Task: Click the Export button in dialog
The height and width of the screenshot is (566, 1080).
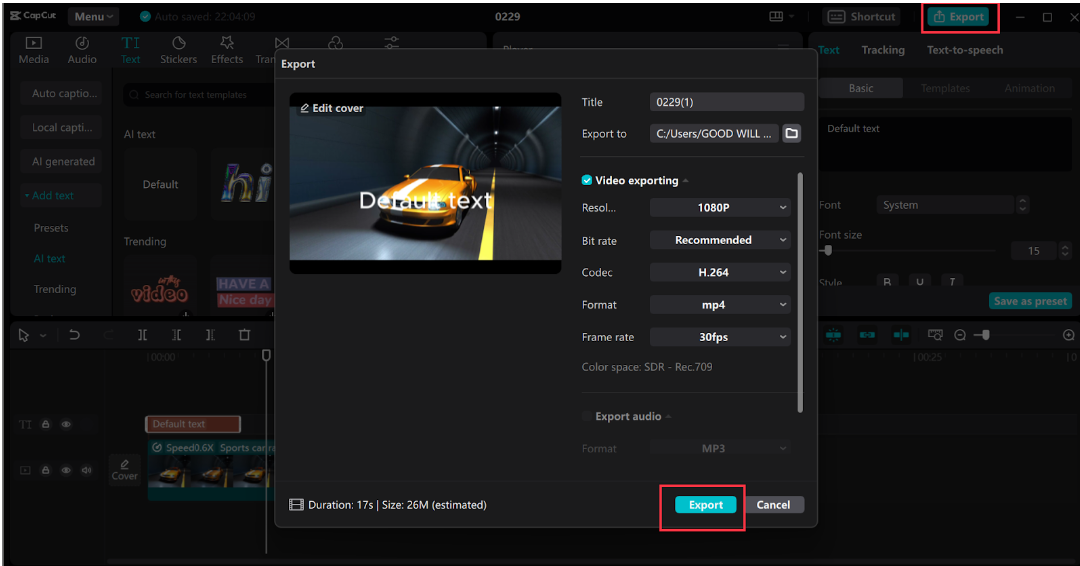Action: click(x=706, y=505)
